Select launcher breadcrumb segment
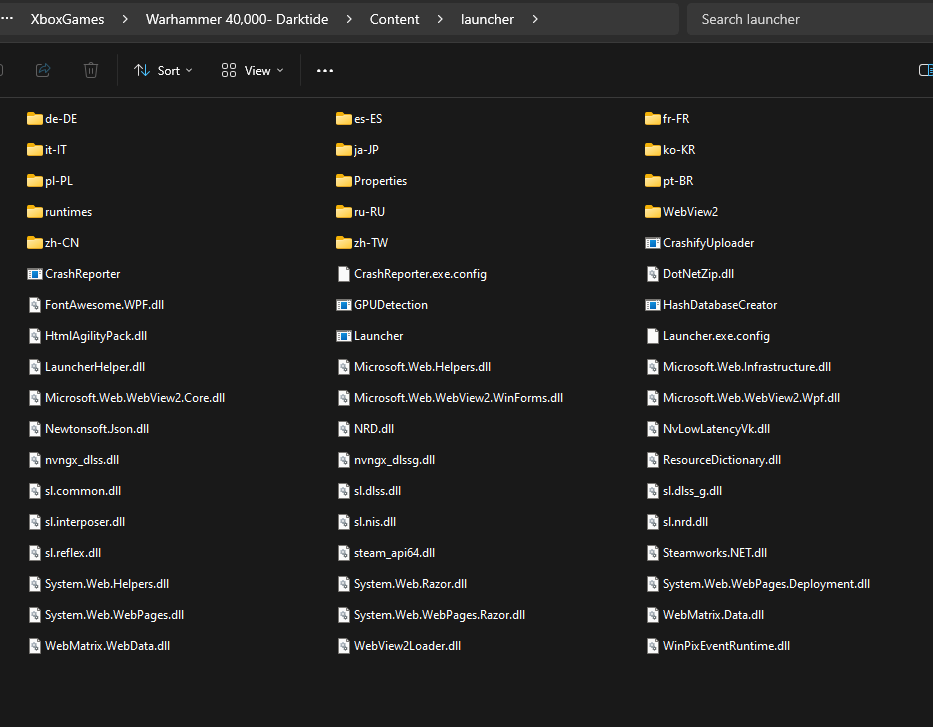The image size is (933, 727). [x=487, y=19]
